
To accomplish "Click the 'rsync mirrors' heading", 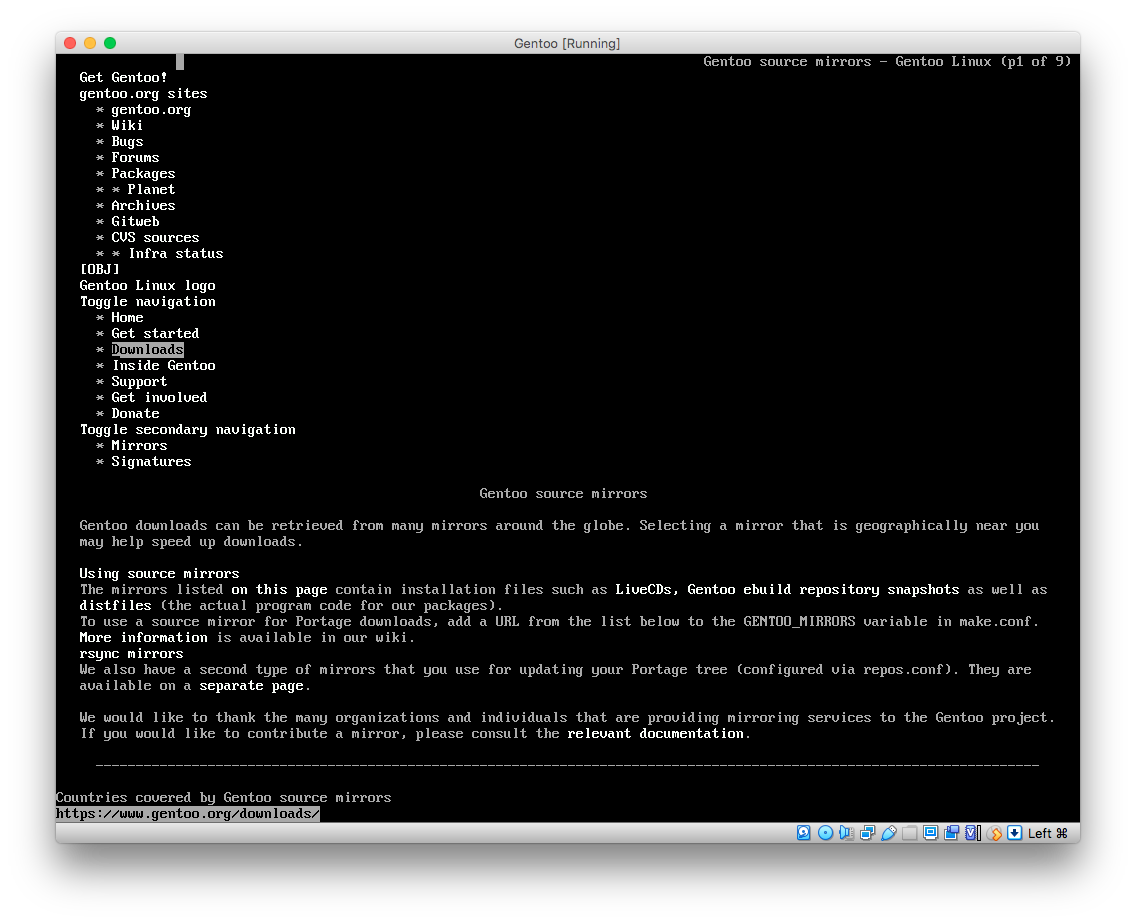I will pos(131,653).
